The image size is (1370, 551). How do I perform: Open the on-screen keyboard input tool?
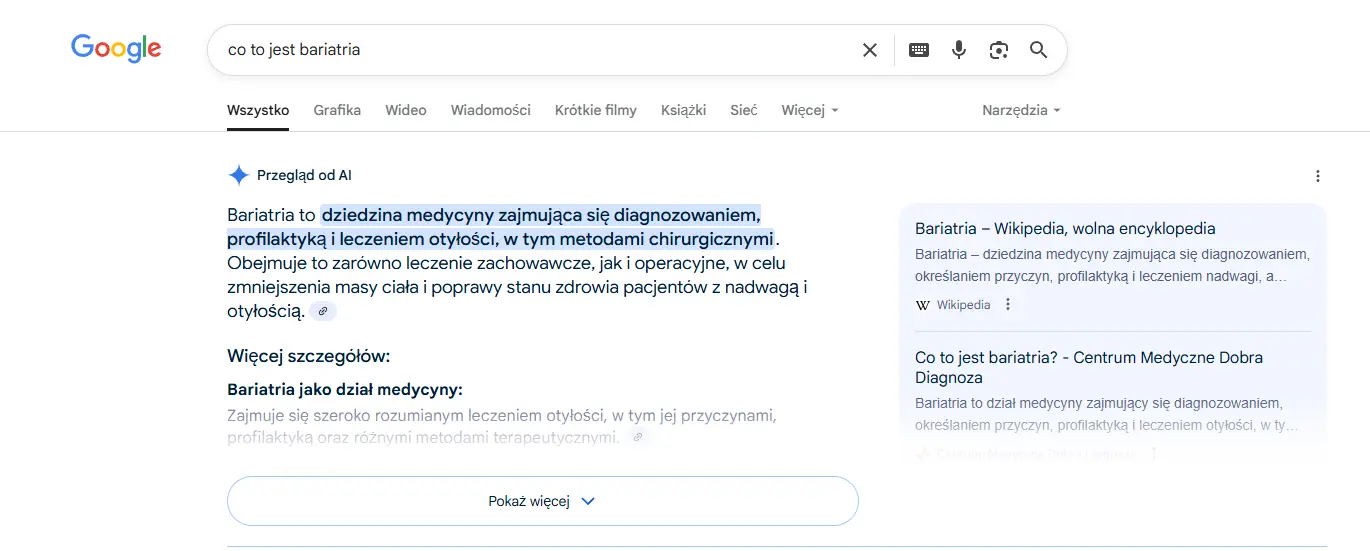[919, 50]
